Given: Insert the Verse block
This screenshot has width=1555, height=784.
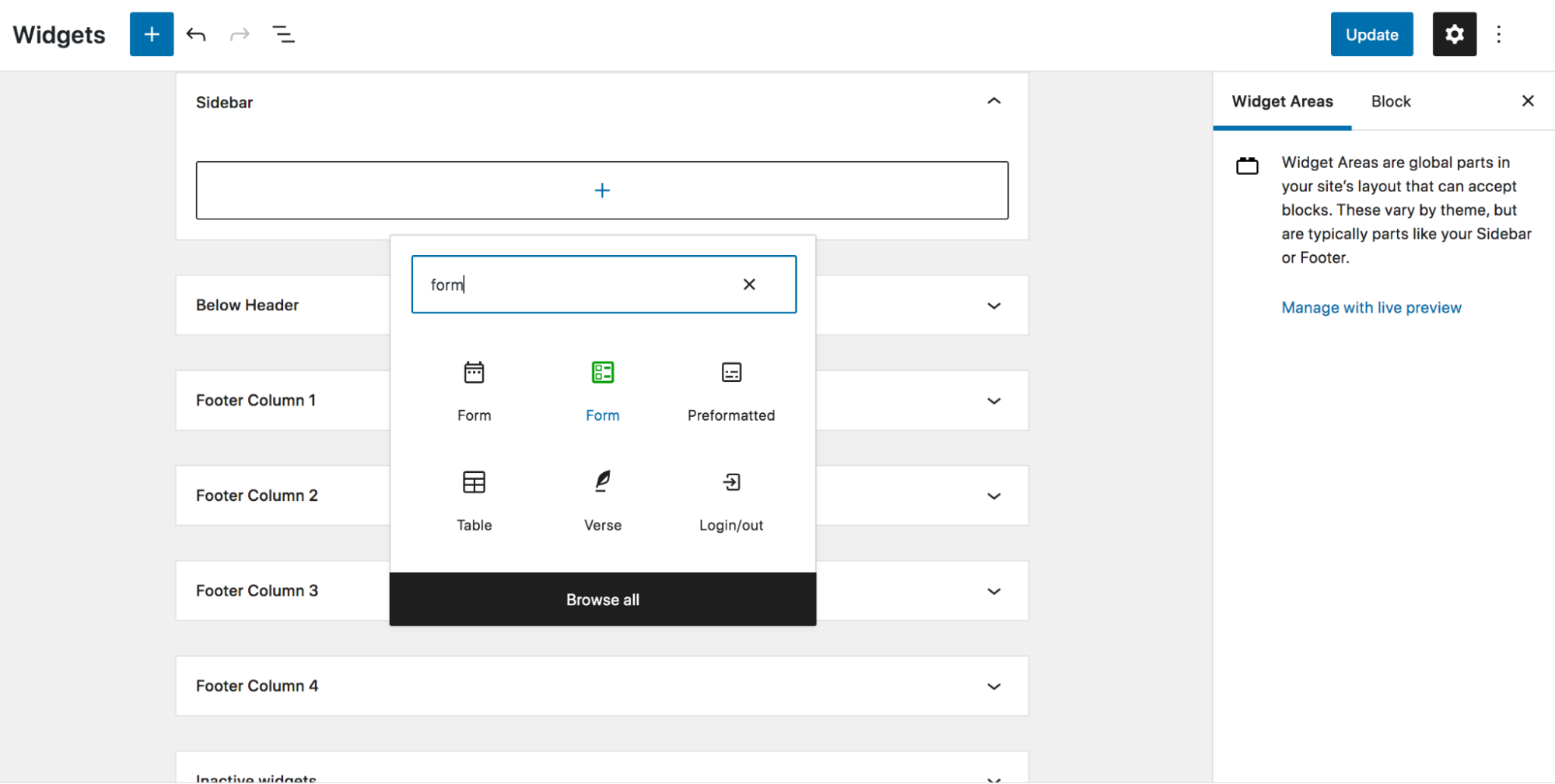Looking at the screenshot, I should tap(603, 502).
